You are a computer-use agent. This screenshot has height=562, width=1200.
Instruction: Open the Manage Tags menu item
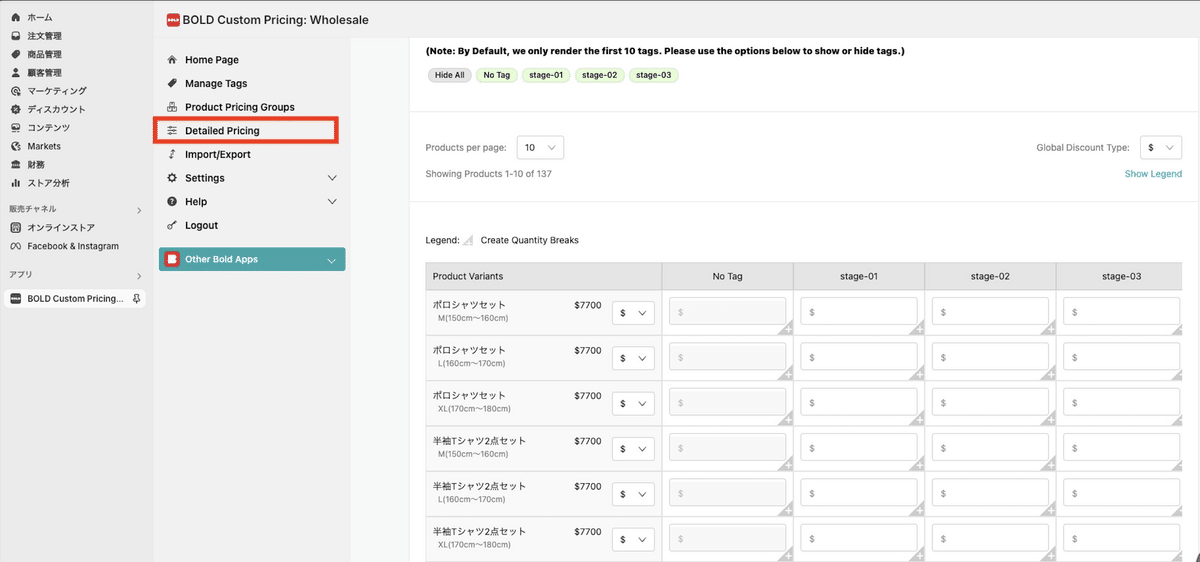click(x=216, y=84)
